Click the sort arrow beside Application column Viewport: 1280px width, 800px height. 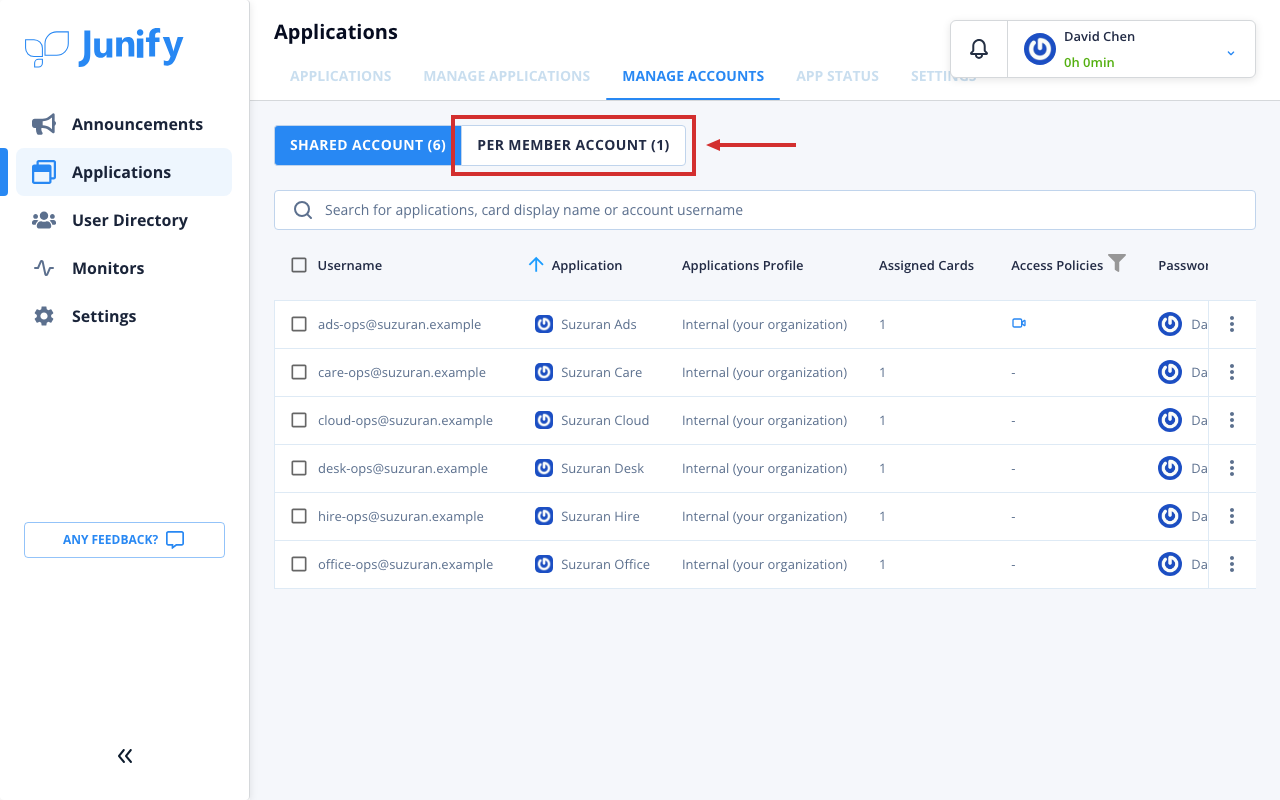[536, 265]
